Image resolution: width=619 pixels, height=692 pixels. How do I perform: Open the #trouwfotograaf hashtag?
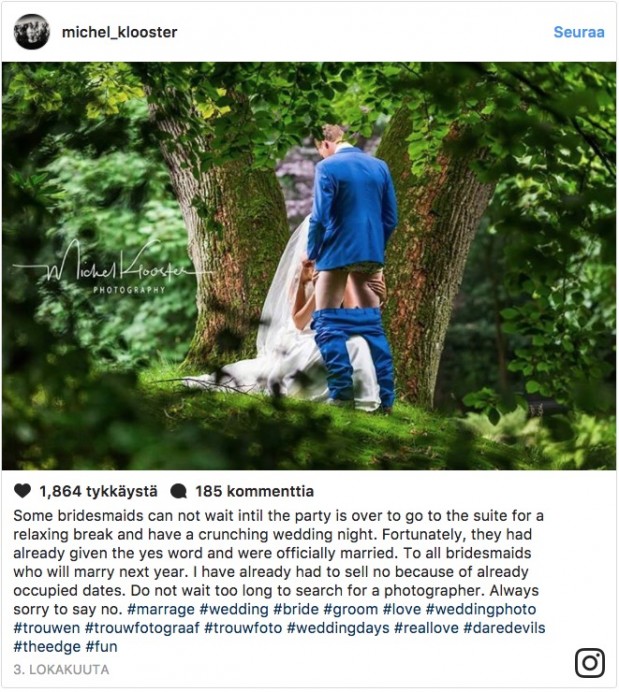(x=142, y=628)
